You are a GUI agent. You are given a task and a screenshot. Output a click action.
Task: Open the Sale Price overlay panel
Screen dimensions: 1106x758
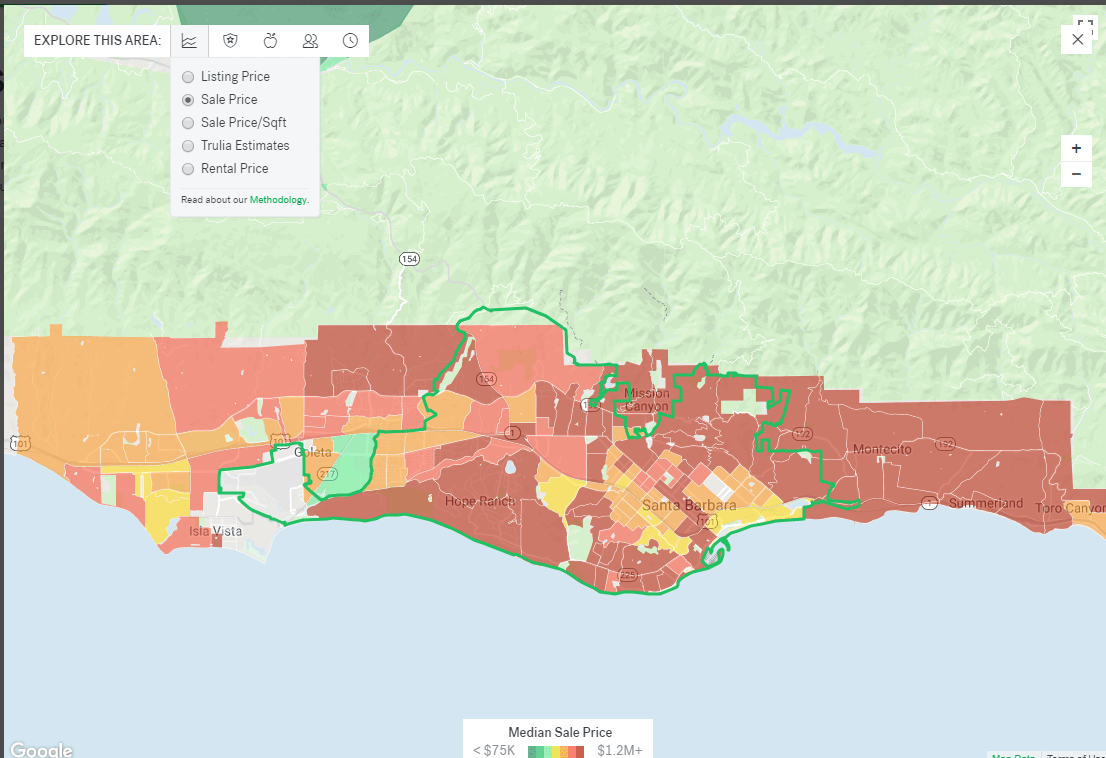[x=188, y=99]
